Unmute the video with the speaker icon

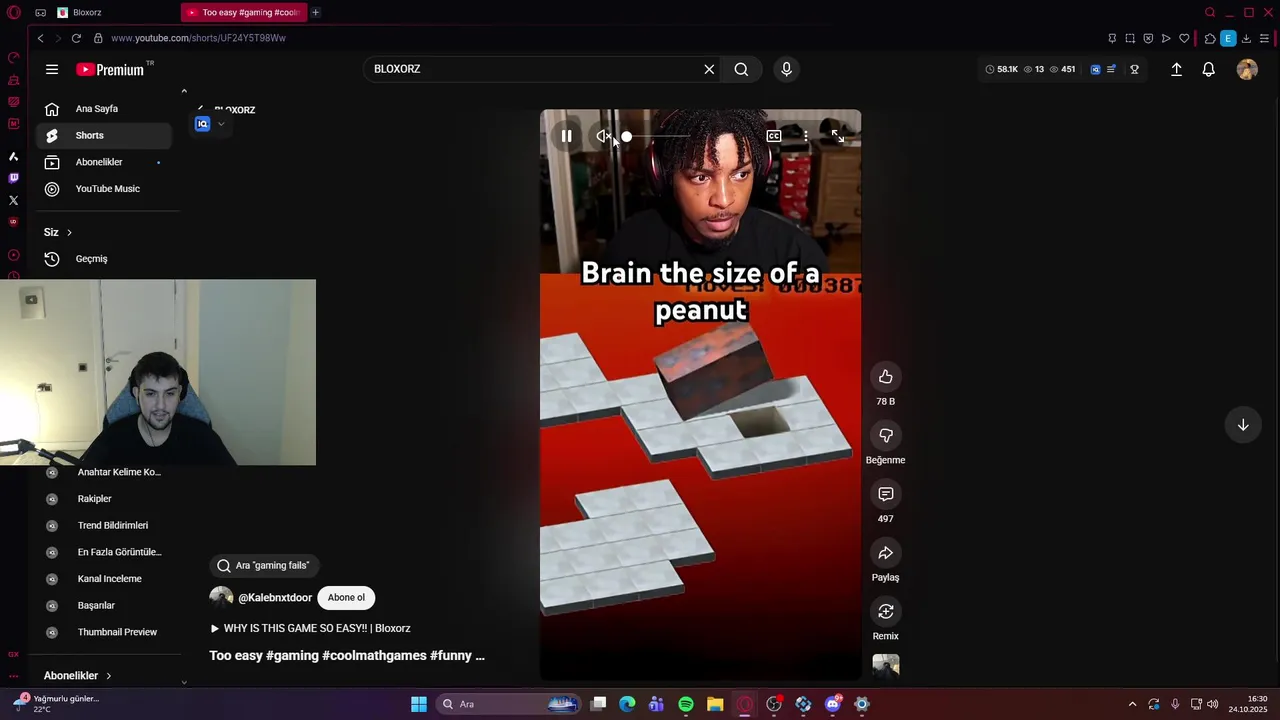pyautogui.click(x=603, y=136)
